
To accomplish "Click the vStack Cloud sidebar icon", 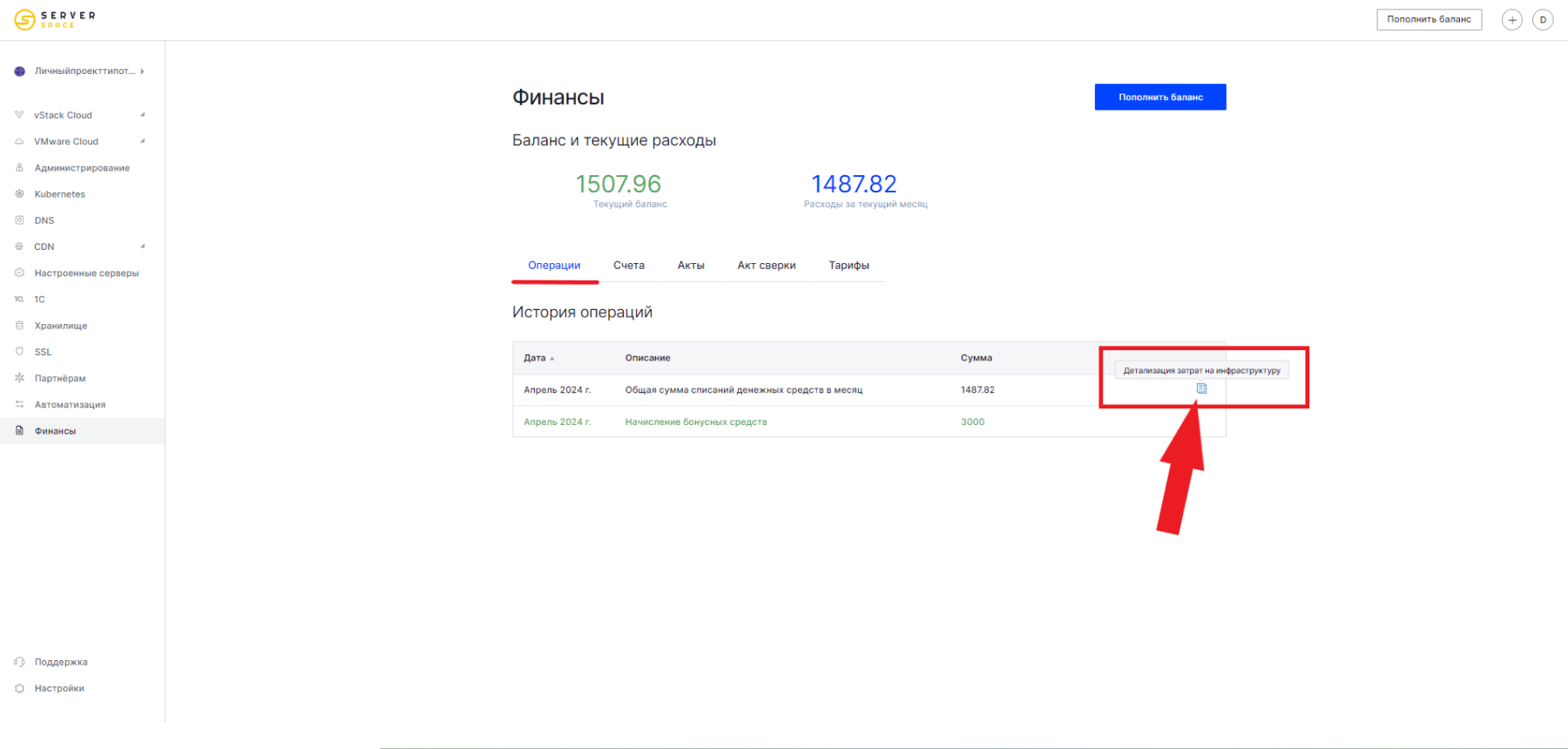I will (x=19, y=115).
